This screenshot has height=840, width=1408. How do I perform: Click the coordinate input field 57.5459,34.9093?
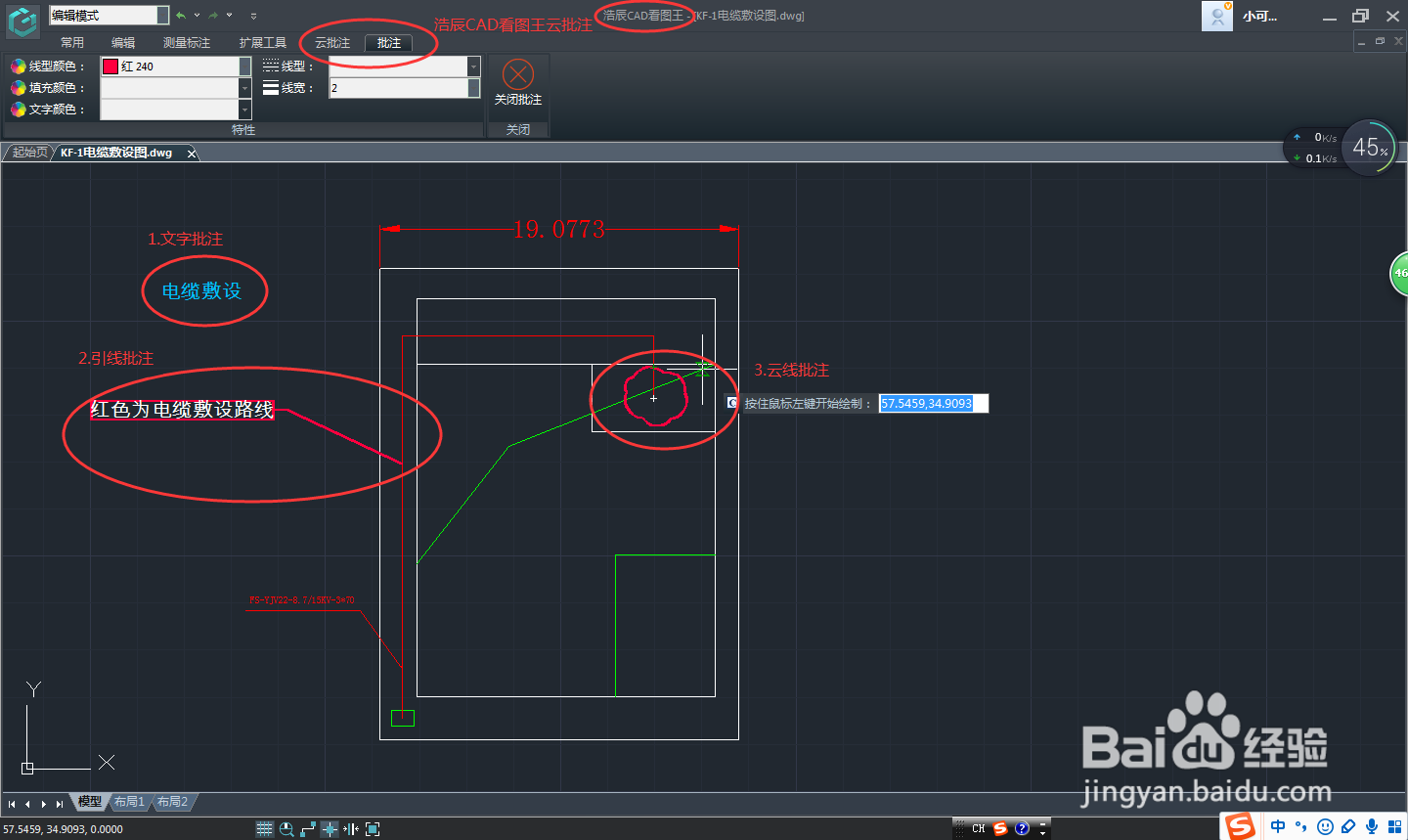pyautogui.click(x=934, y=403)
